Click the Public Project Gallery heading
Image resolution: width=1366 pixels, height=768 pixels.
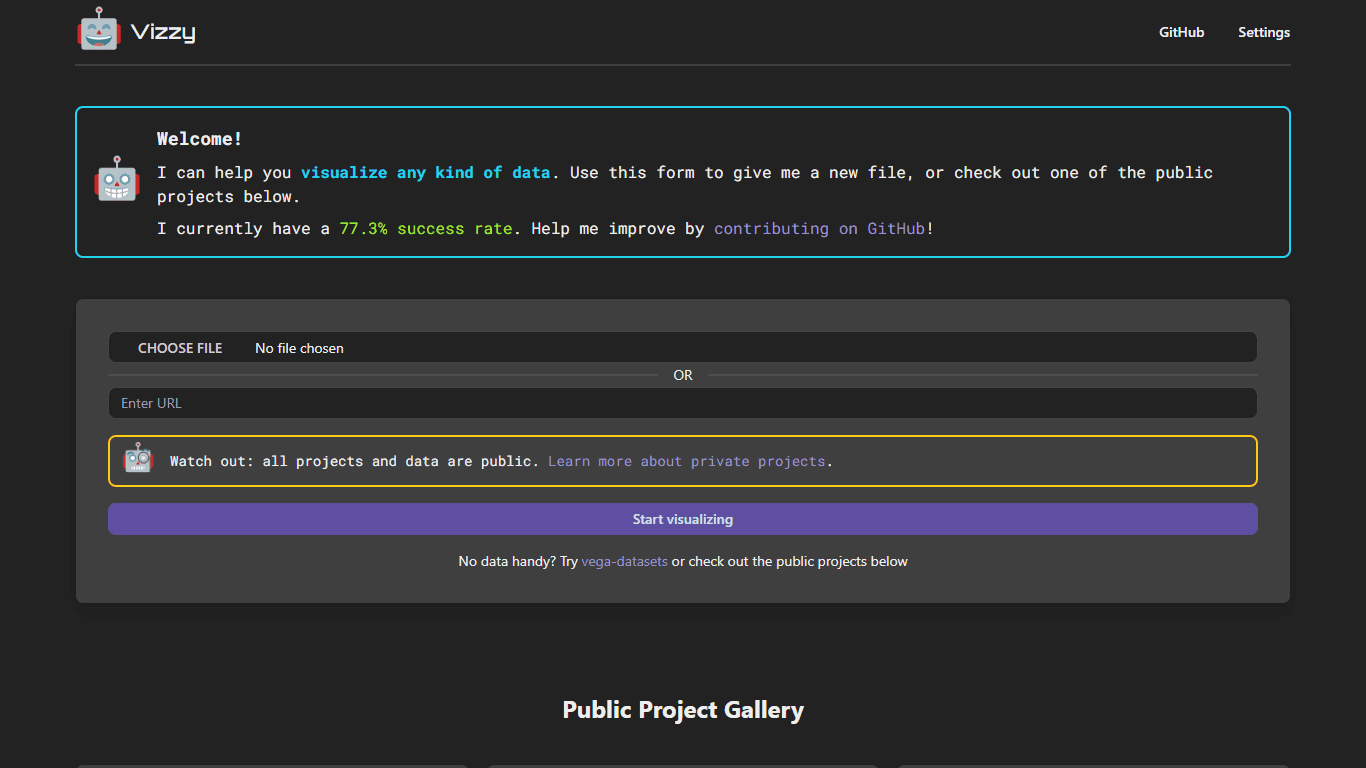683,710
